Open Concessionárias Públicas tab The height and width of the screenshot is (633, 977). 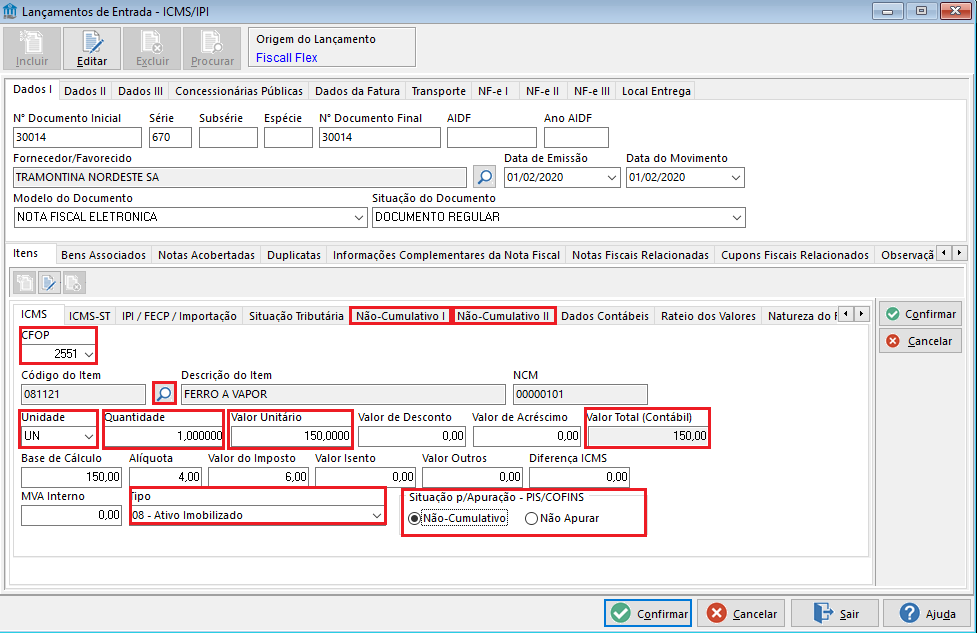point(239,91)
